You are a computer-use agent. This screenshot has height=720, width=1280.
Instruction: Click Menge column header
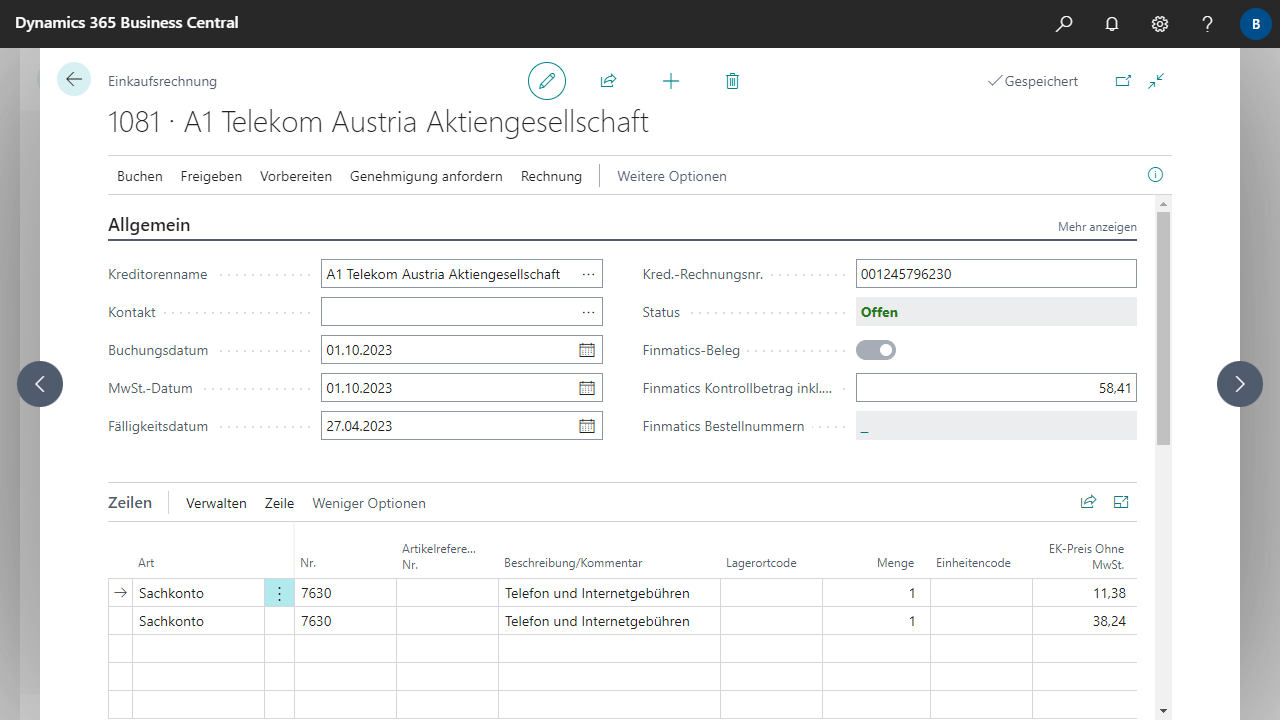click(x=895, y=563)
